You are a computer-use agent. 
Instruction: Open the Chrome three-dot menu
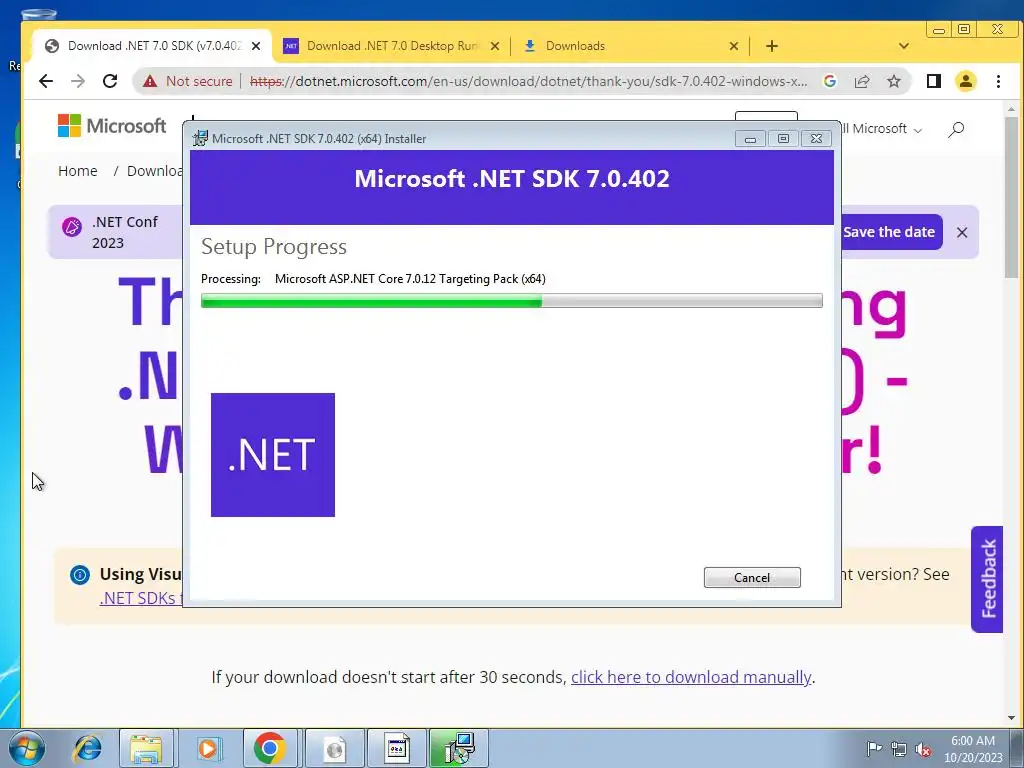999,81
